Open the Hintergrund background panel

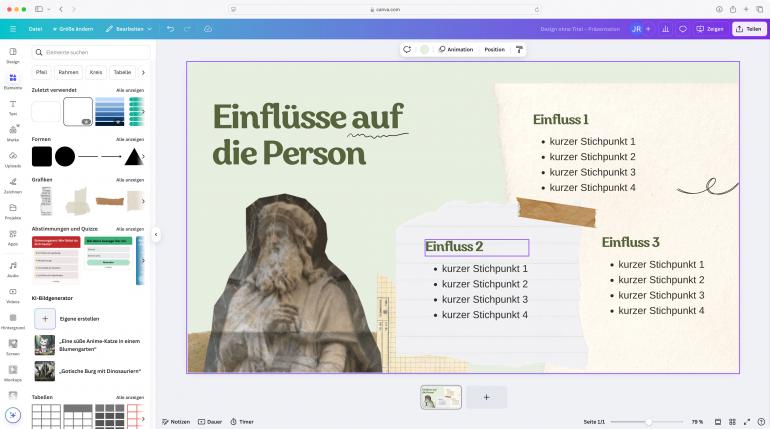point(13,321)
